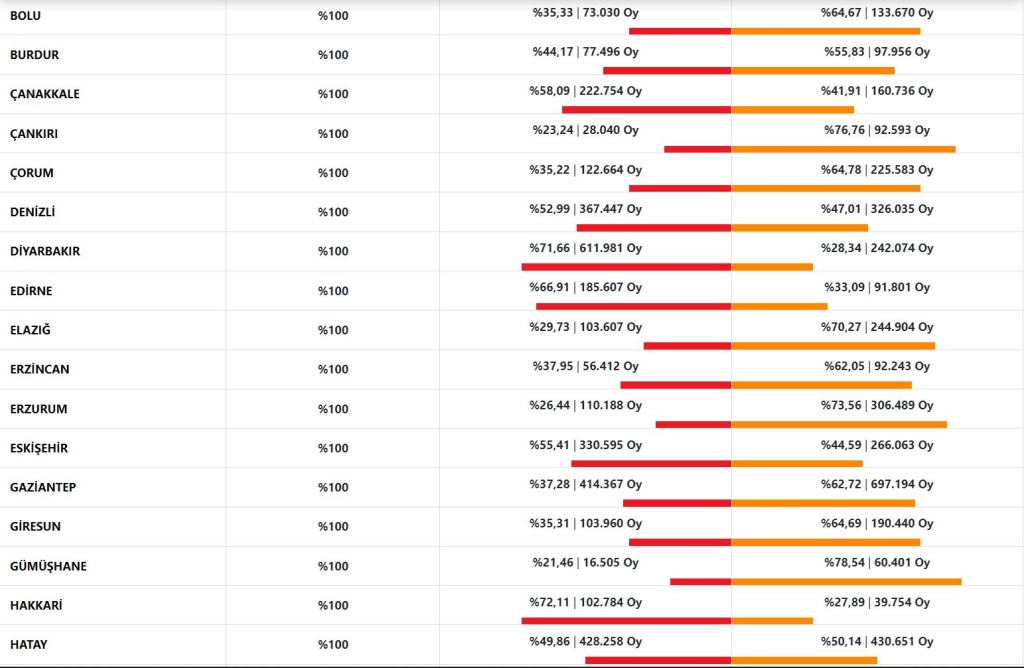Screen dimensions: 1024x668
Task: Click the %100 value for Giresun
Action: click(333, 526)
